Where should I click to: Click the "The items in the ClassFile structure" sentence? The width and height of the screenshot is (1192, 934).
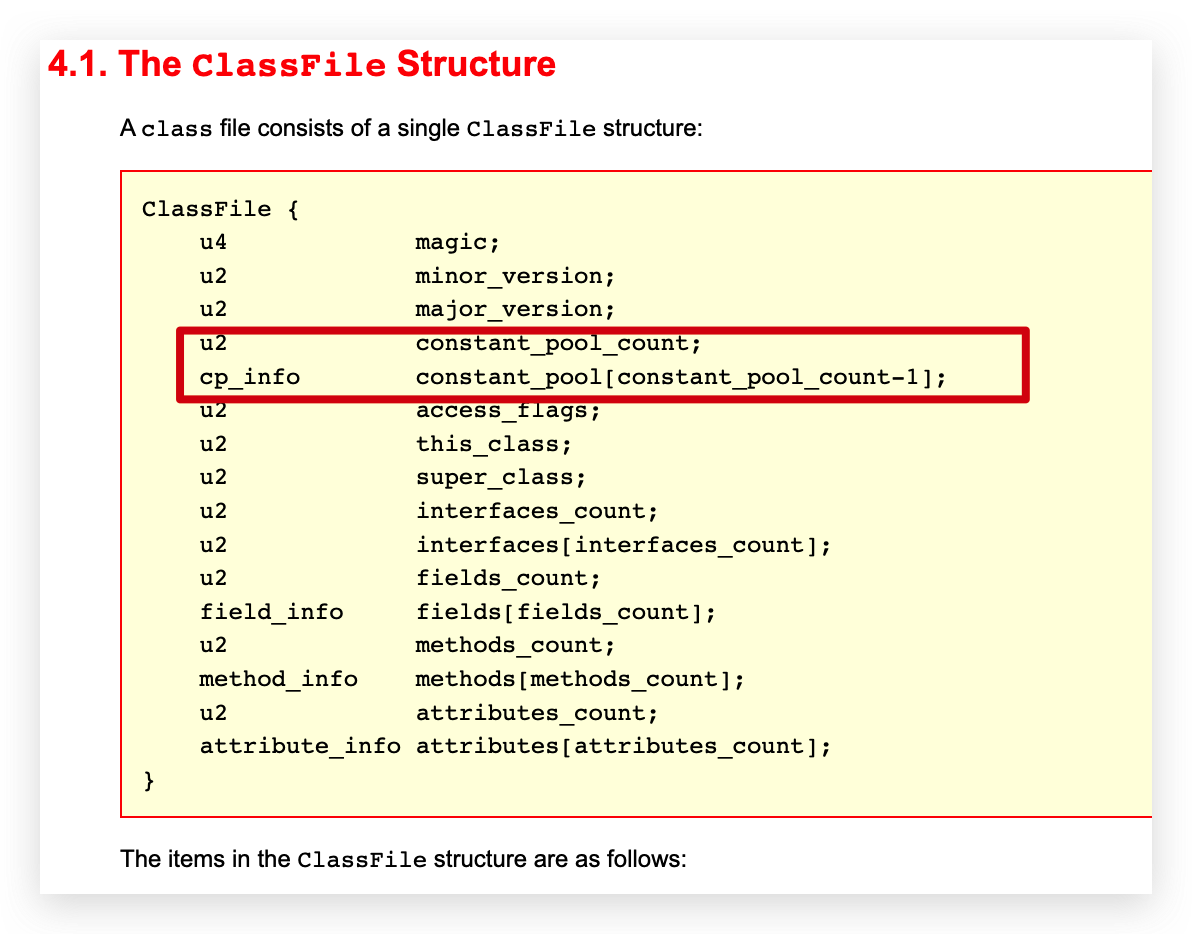point(403,859)
